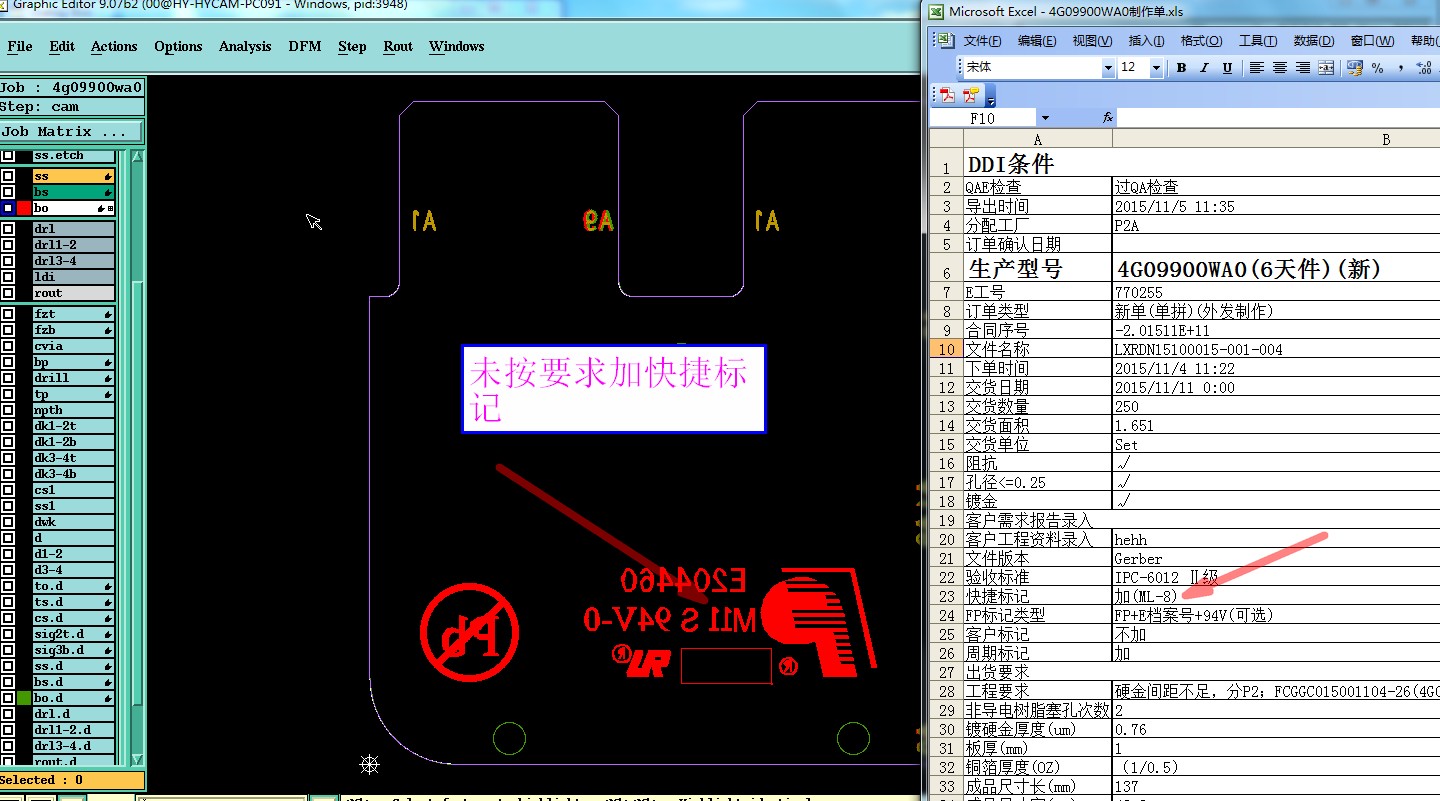Viewport: 1440px width, 801px height.
Task: Open font name dropdown in Excel
Action: pyautogui.click(x=1108, y=68)
